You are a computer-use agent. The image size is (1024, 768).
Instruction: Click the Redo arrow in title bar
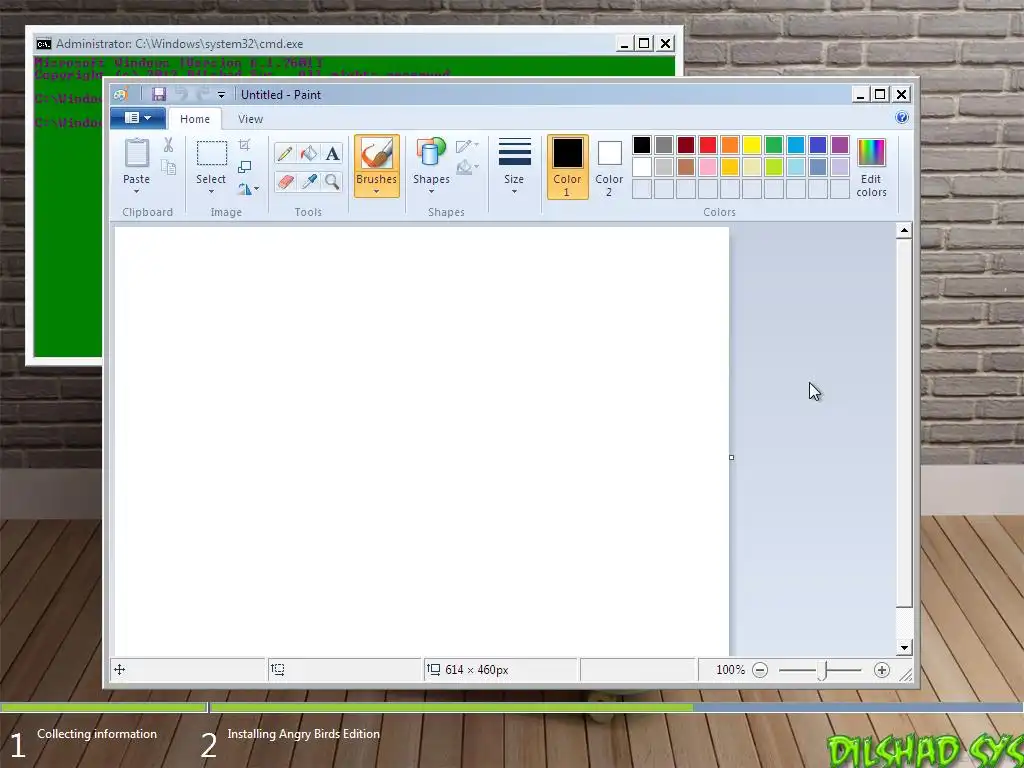coord(203,94)
